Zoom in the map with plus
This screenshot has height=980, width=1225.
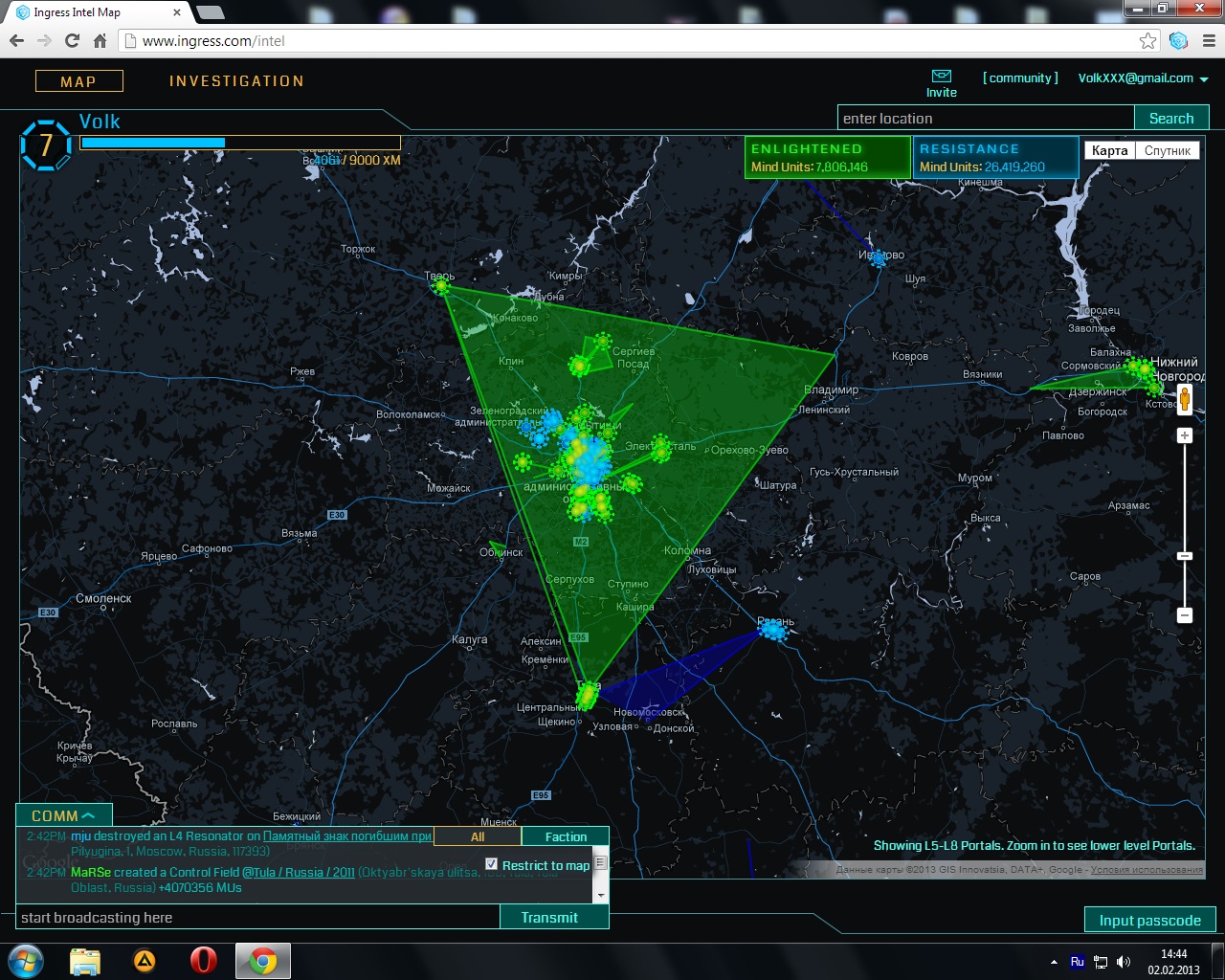pos(1185,435)
